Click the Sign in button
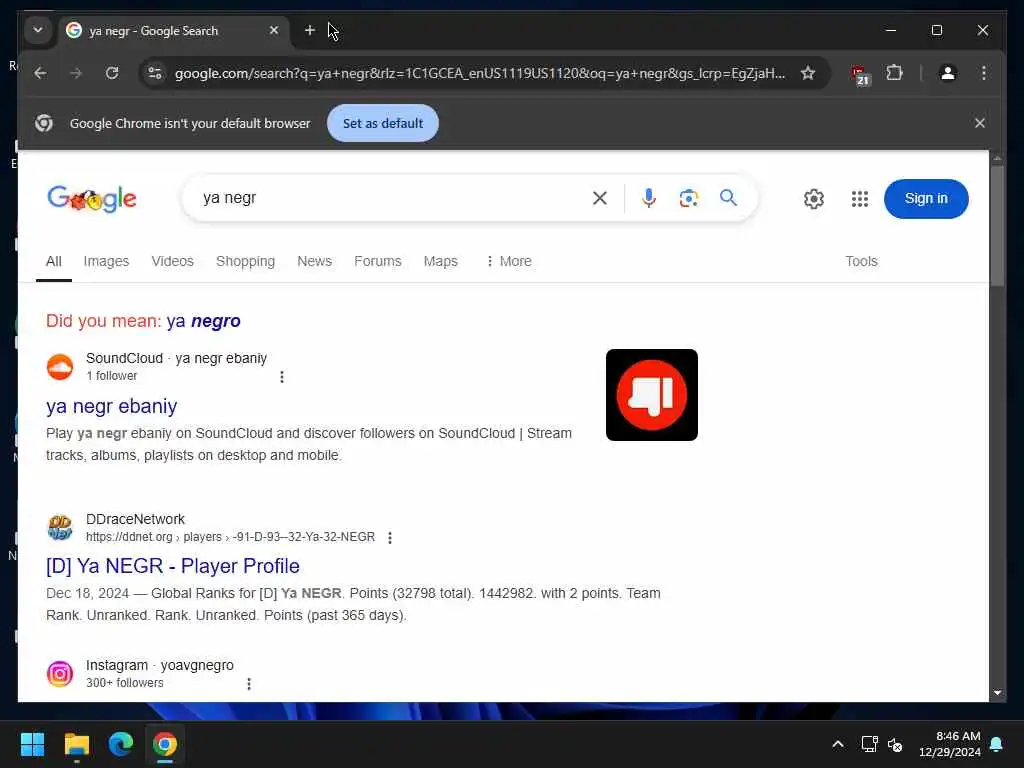This screenshot has width=1024, height=768. click(x=926, y=199)
